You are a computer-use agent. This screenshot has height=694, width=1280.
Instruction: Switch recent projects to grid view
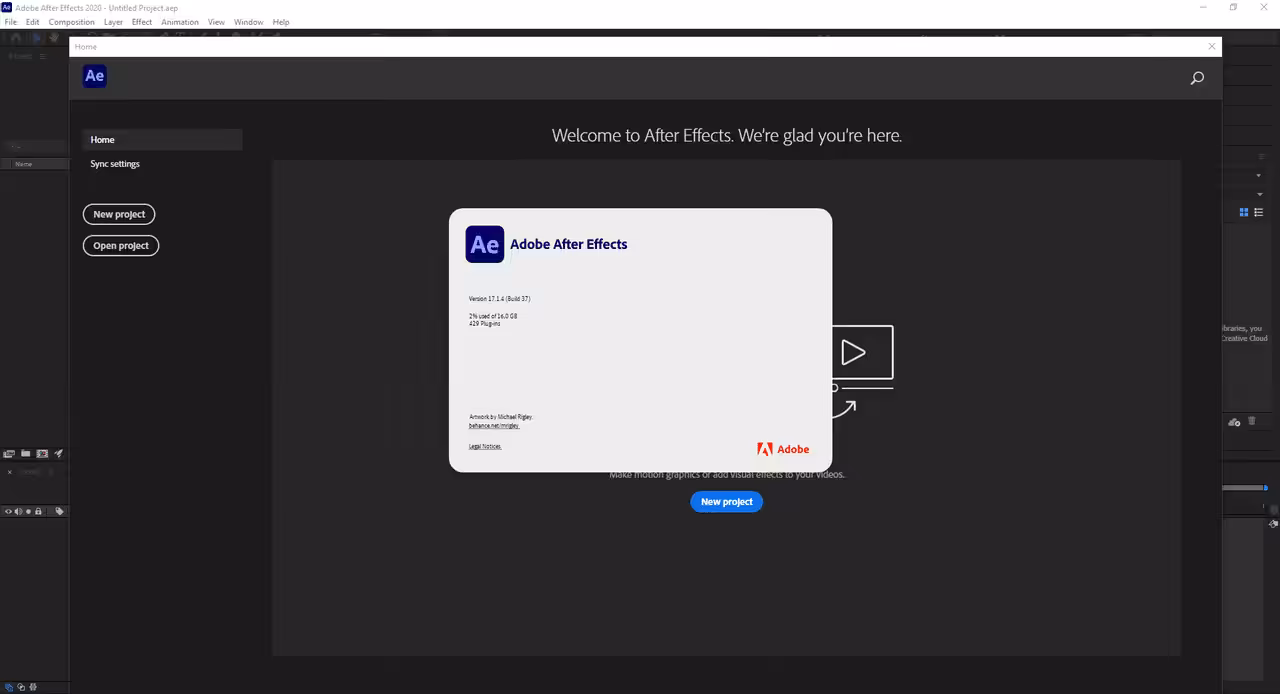[x=1244, y=212]
